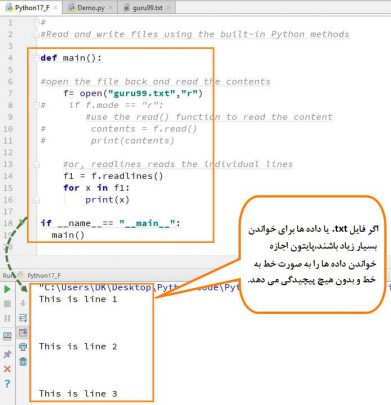Close the Python17_F editor tab

55,8
